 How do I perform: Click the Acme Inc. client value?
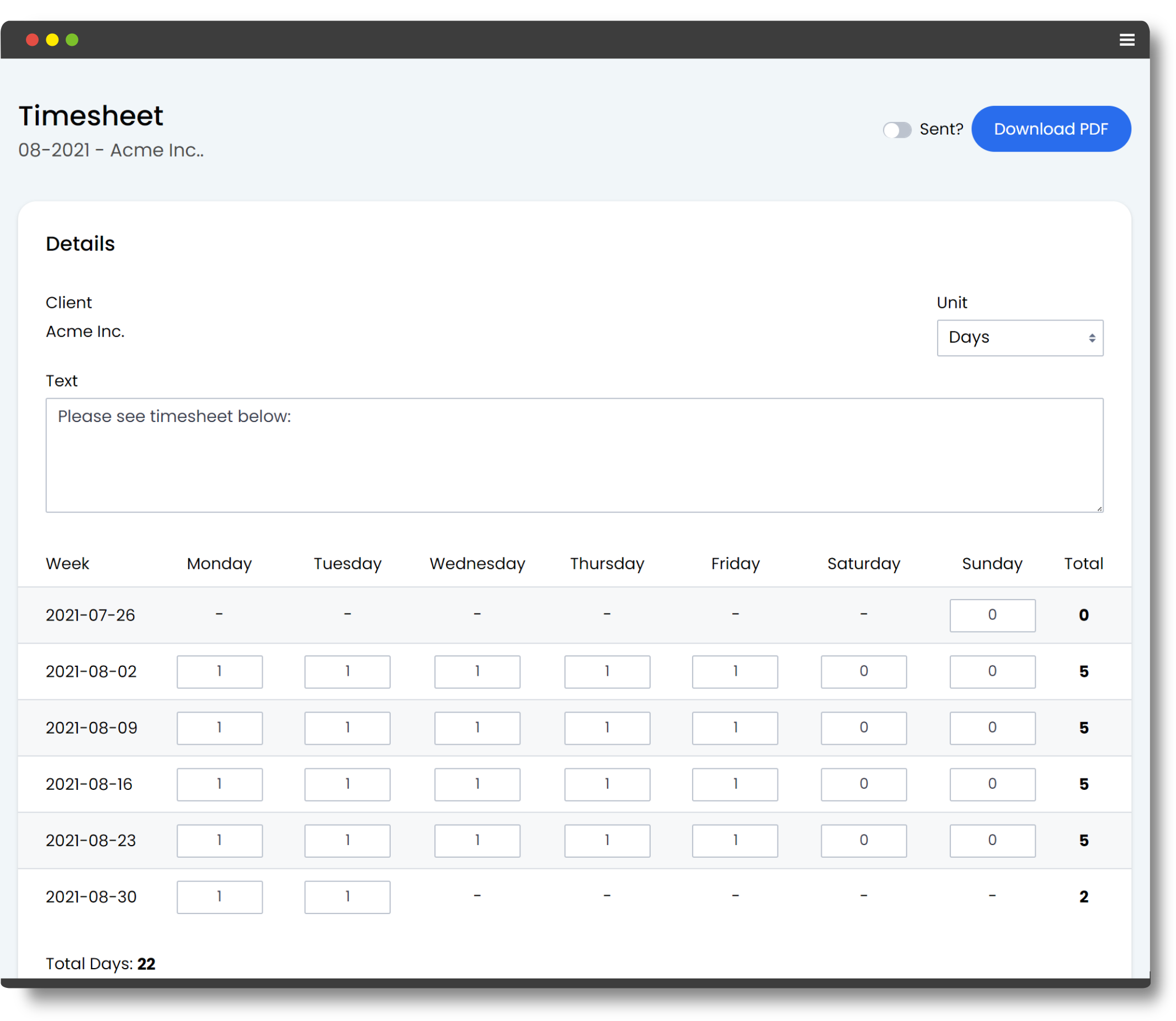[85, 332]
